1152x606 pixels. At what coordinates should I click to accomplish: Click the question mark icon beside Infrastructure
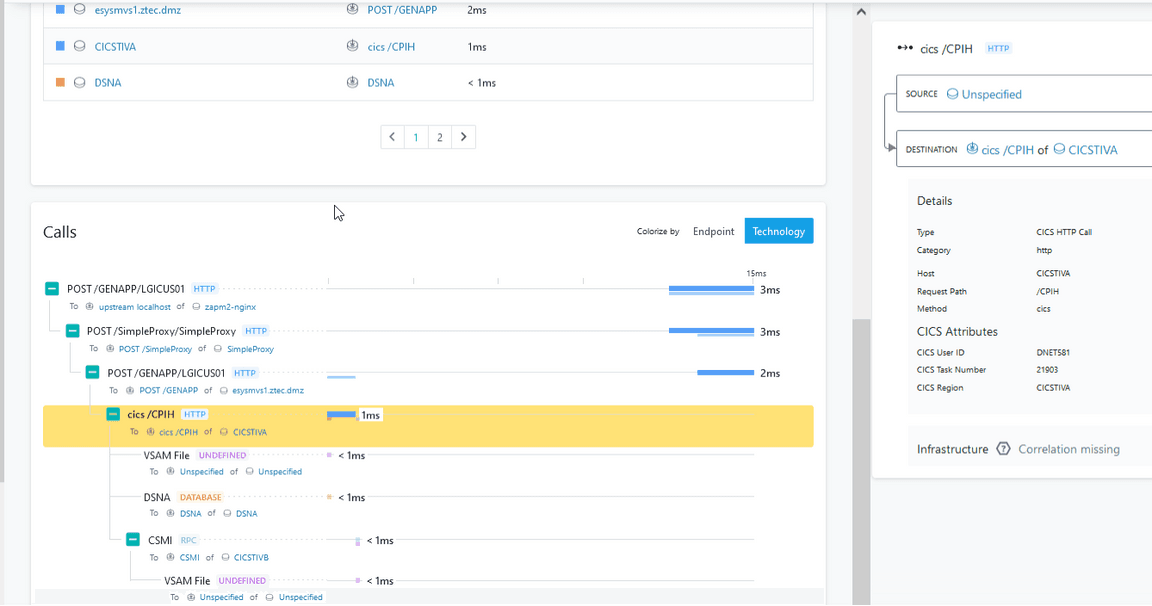[x=1004, y=449]
